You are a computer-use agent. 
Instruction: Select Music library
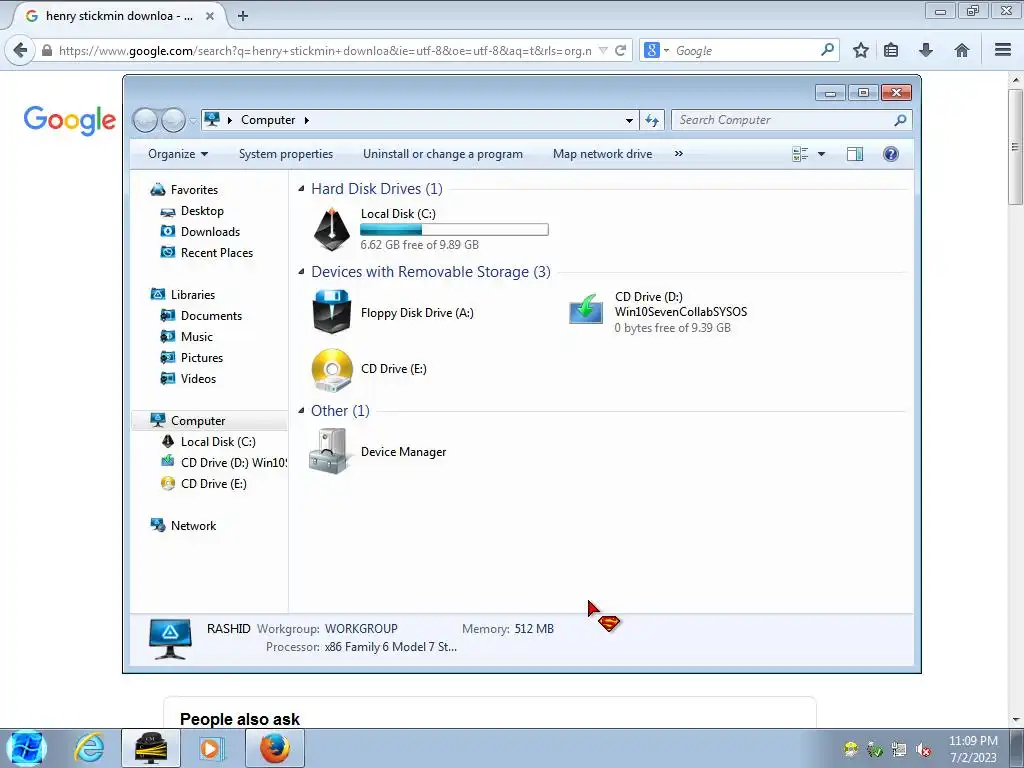point(197,337)
